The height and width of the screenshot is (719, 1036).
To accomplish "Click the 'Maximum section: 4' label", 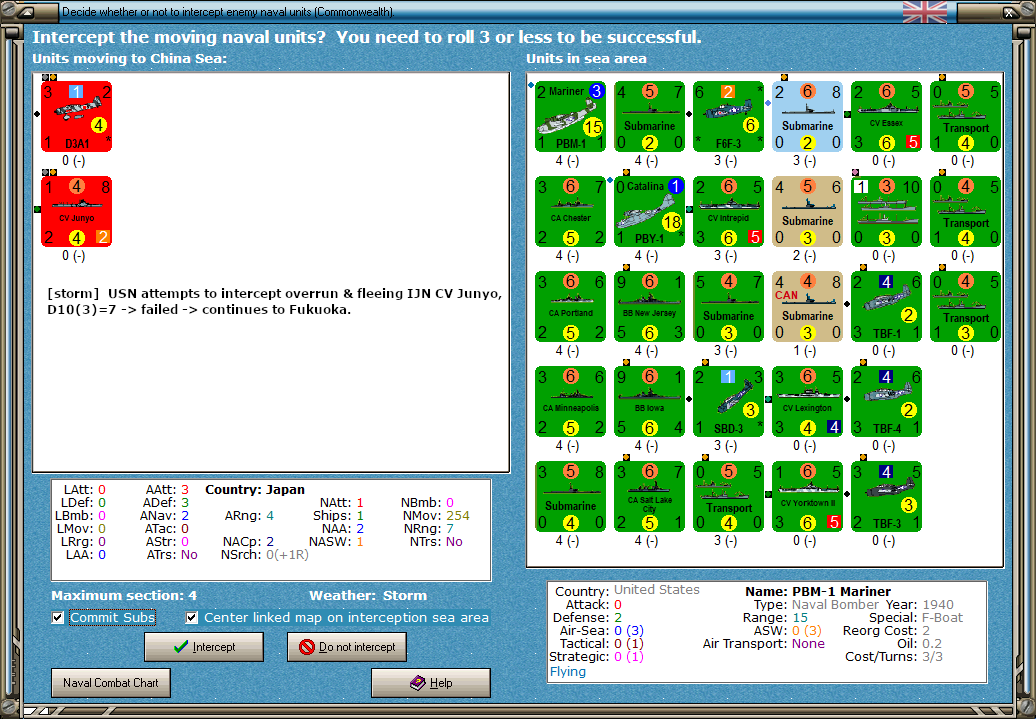I will click(124, 595).
